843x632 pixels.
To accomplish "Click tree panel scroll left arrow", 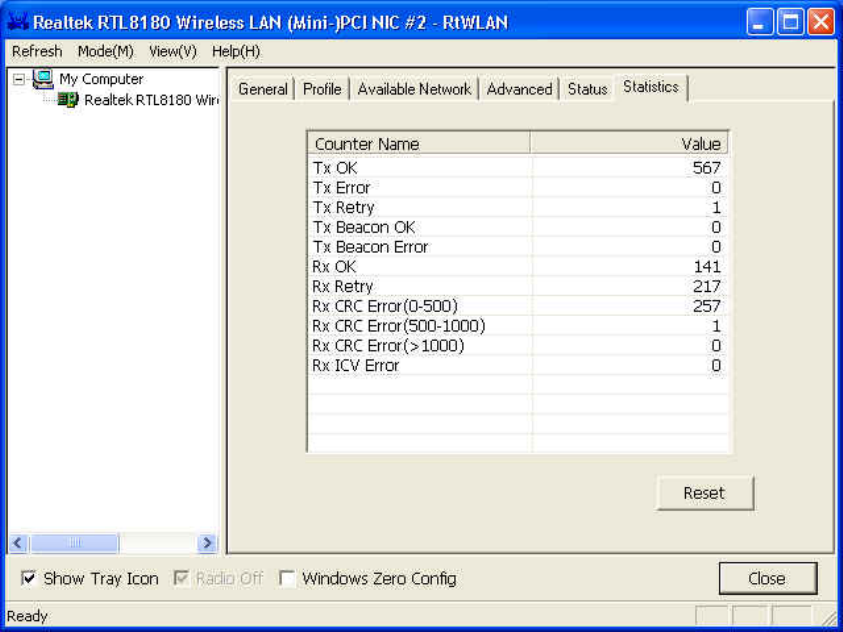I will [x=18, y=543].
